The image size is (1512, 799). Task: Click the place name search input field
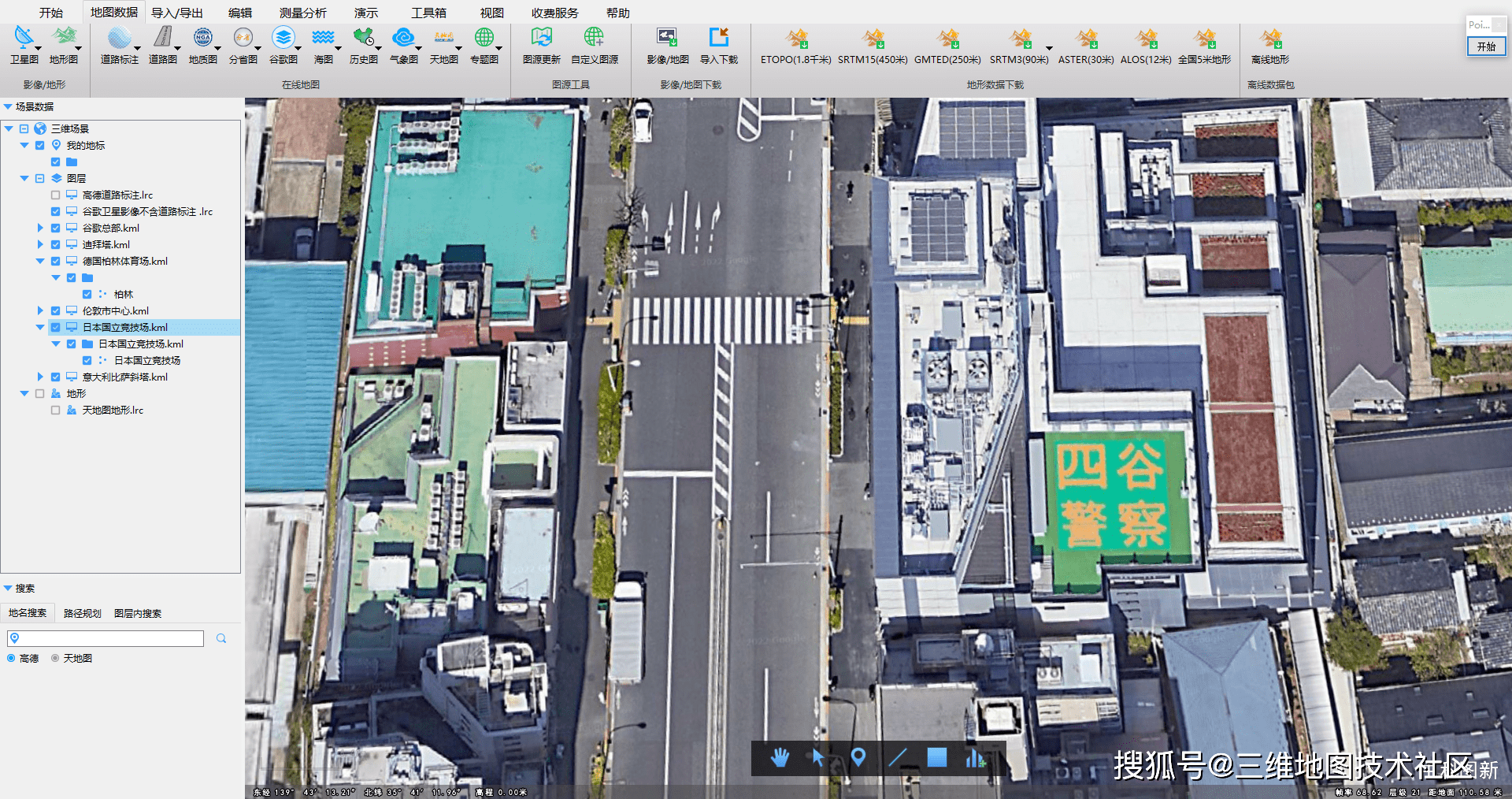pos(106,638)
